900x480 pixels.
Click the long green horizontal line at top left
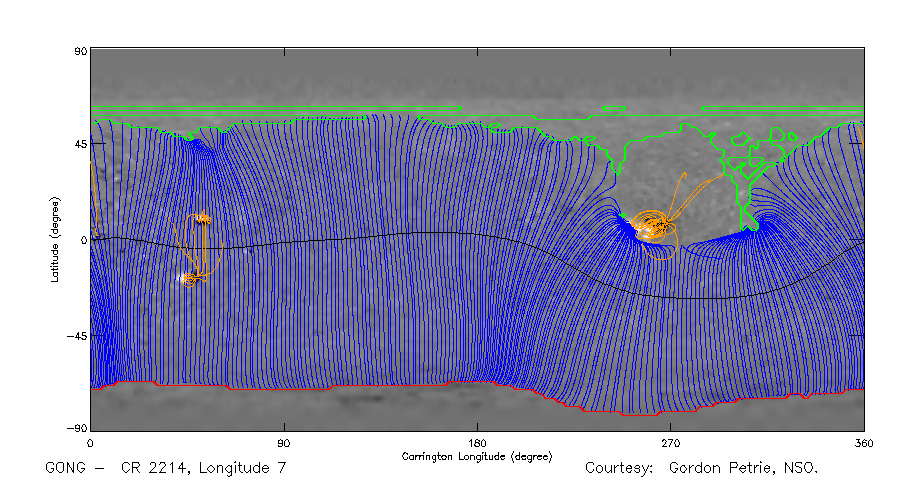point(275,108)
